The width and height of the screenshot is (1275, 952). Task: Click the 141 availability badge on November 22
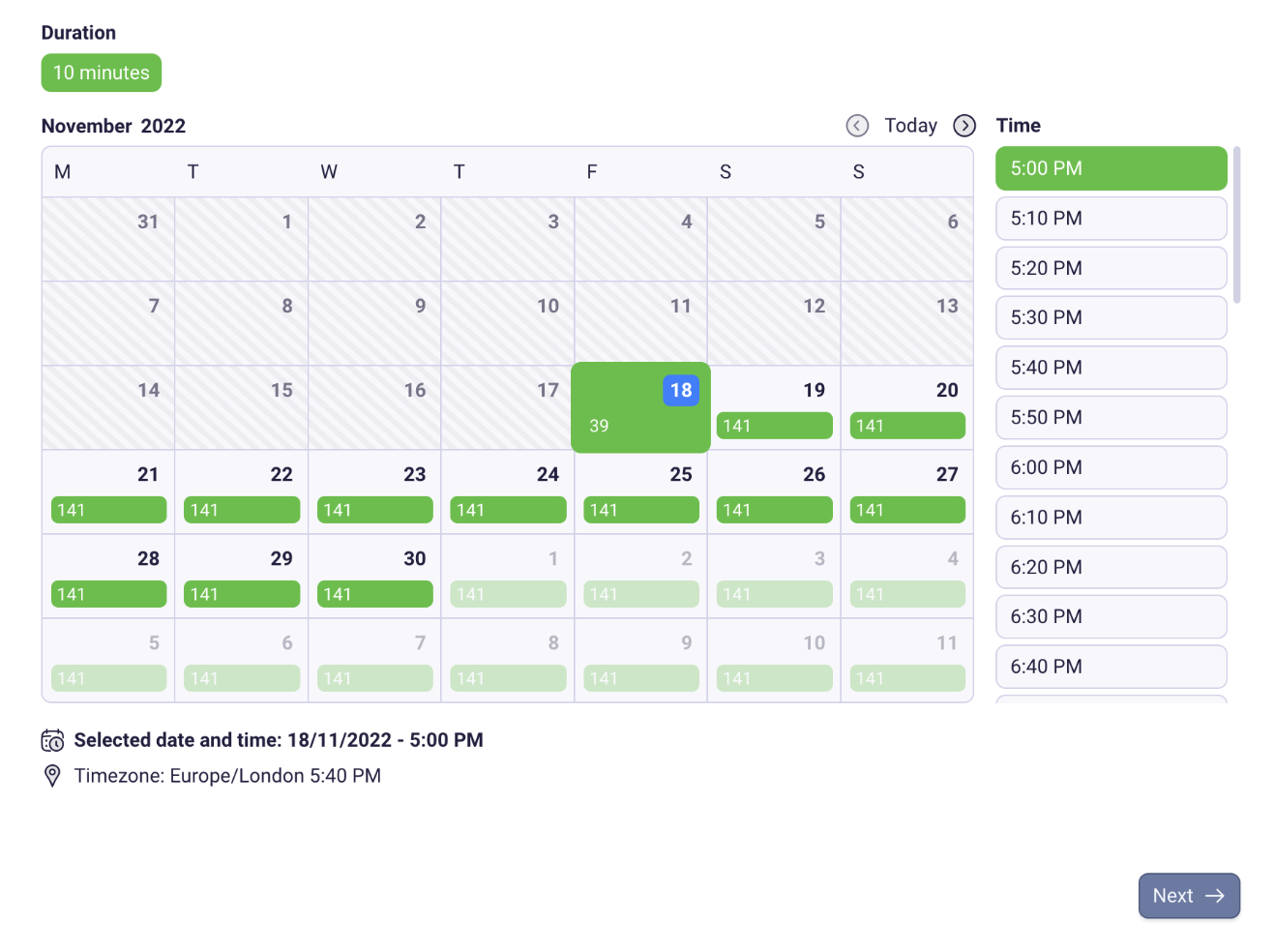point(242,510)
